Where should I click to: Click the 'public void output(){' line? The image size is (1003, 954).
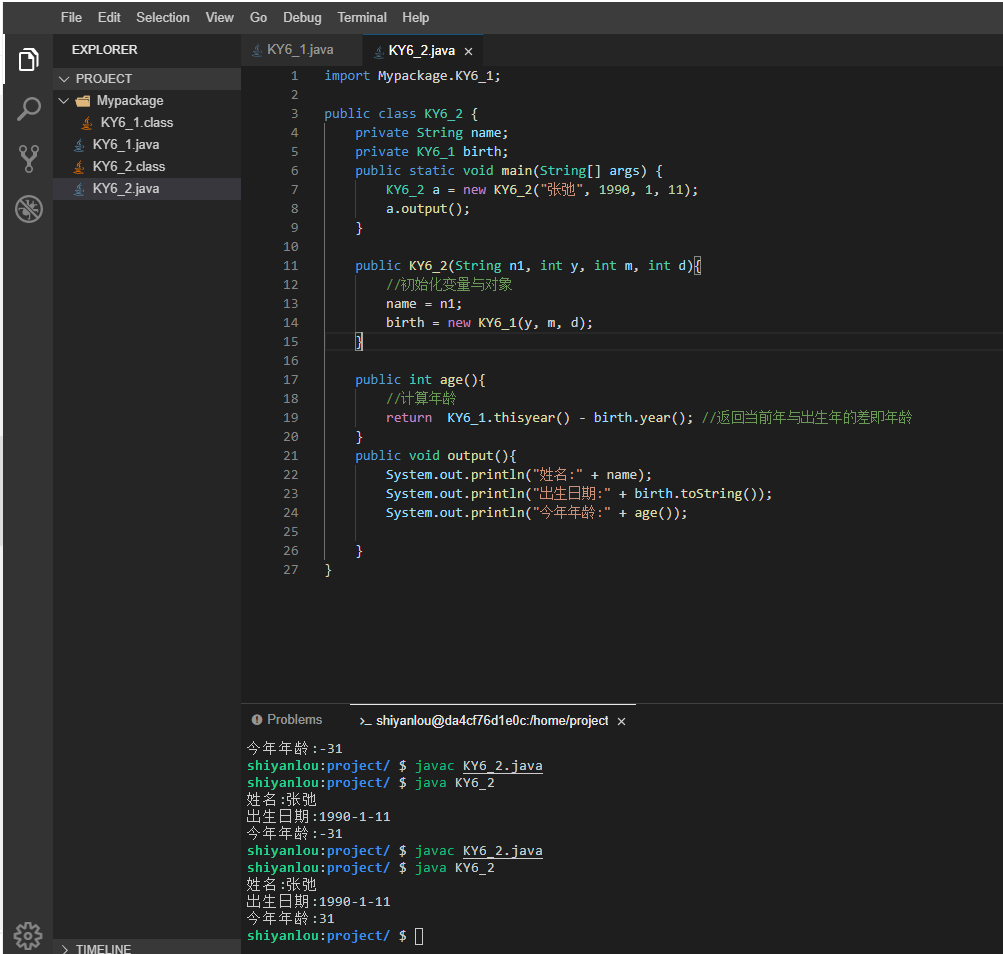coord(436,456)
